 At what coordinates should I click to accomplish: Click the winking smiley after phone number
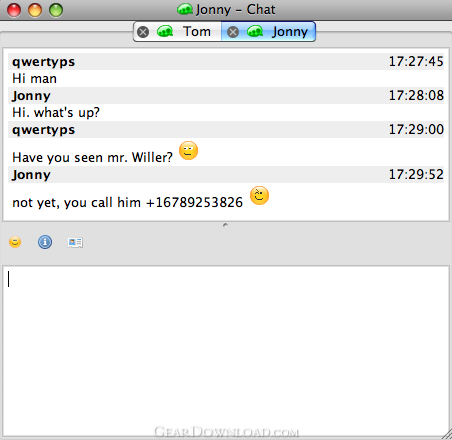[x=259, y=195]
